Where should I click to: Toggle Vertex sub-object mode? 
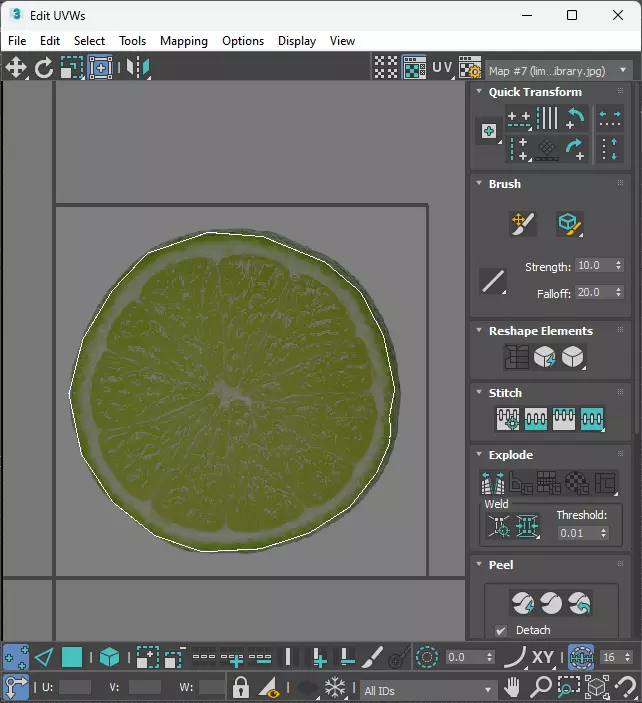(16, 658)
